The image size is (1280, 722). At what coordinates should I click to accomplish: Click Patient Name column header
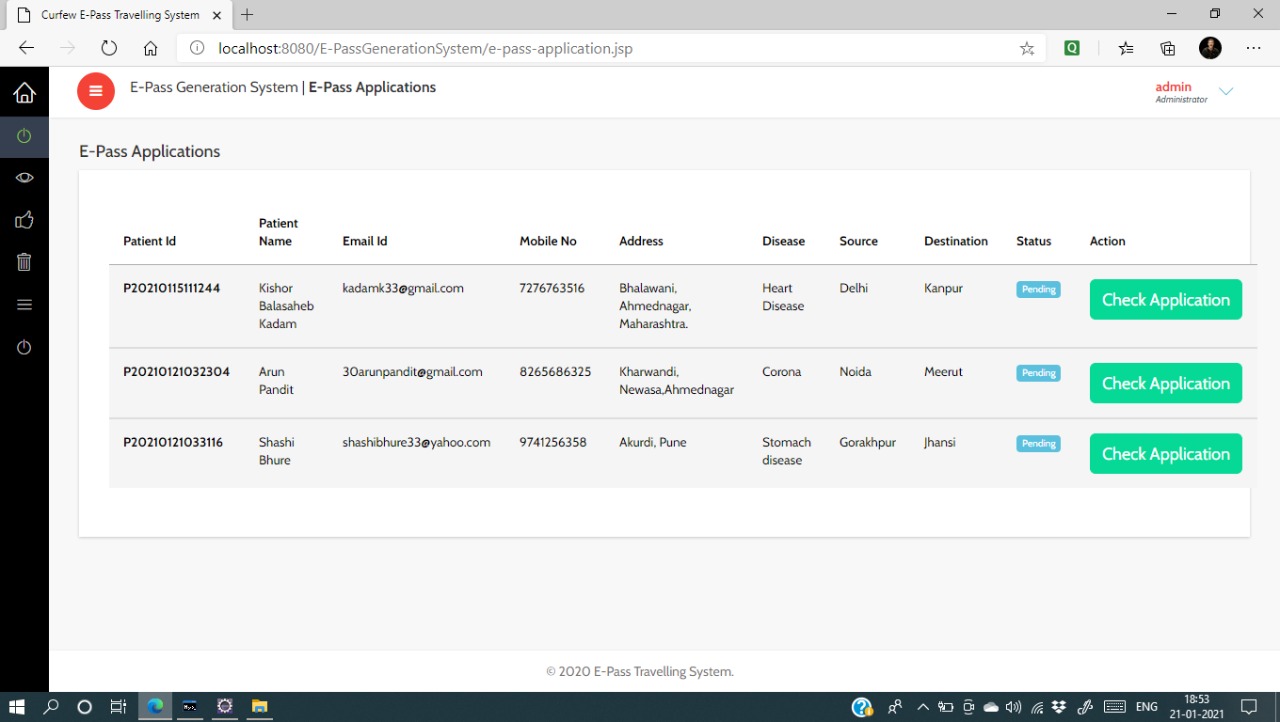(x=278, y=232)
